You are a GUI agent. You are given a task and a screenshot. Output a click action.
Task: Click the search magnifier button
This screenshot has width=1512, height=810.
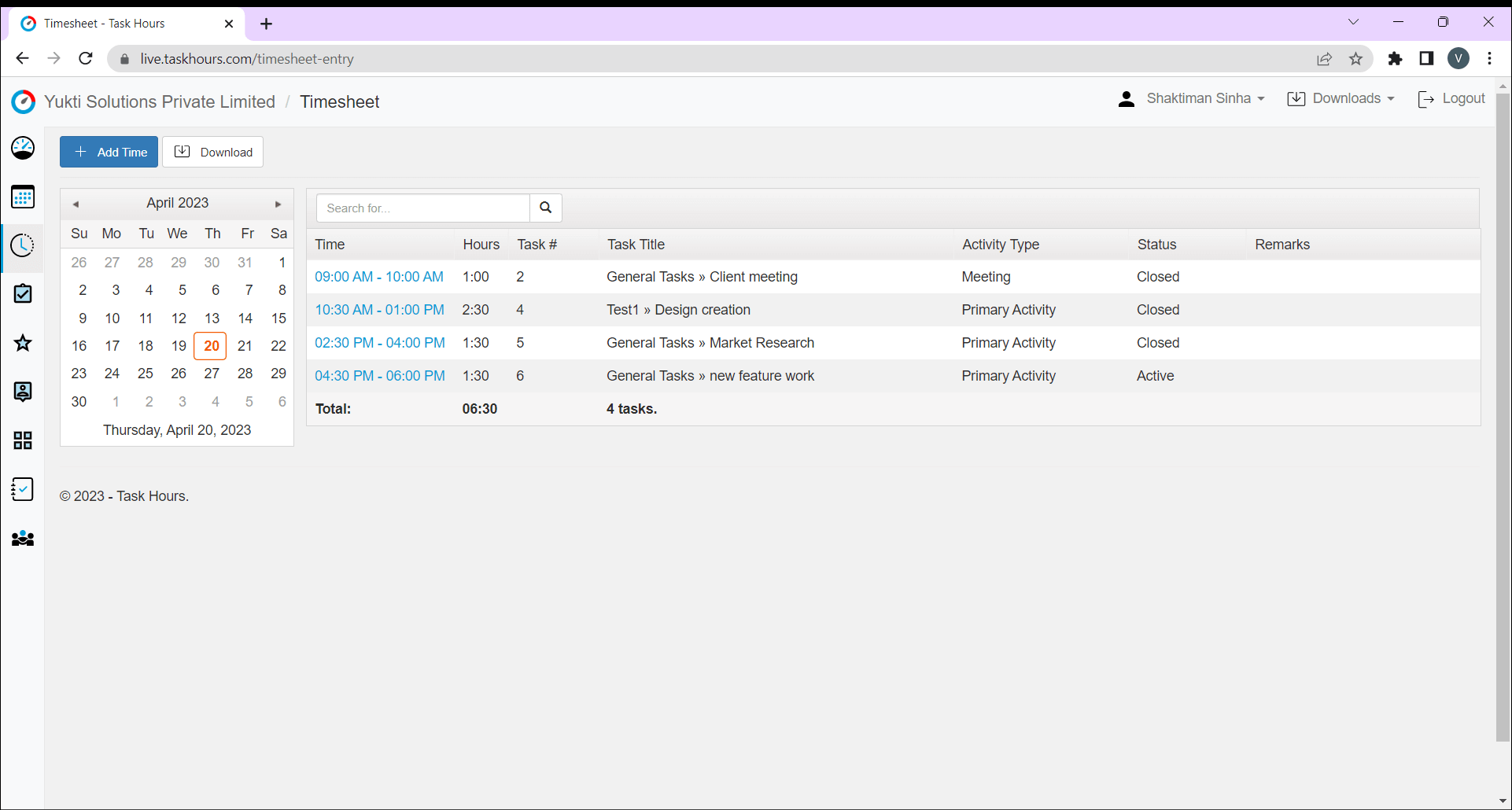(x=546, y=208)
